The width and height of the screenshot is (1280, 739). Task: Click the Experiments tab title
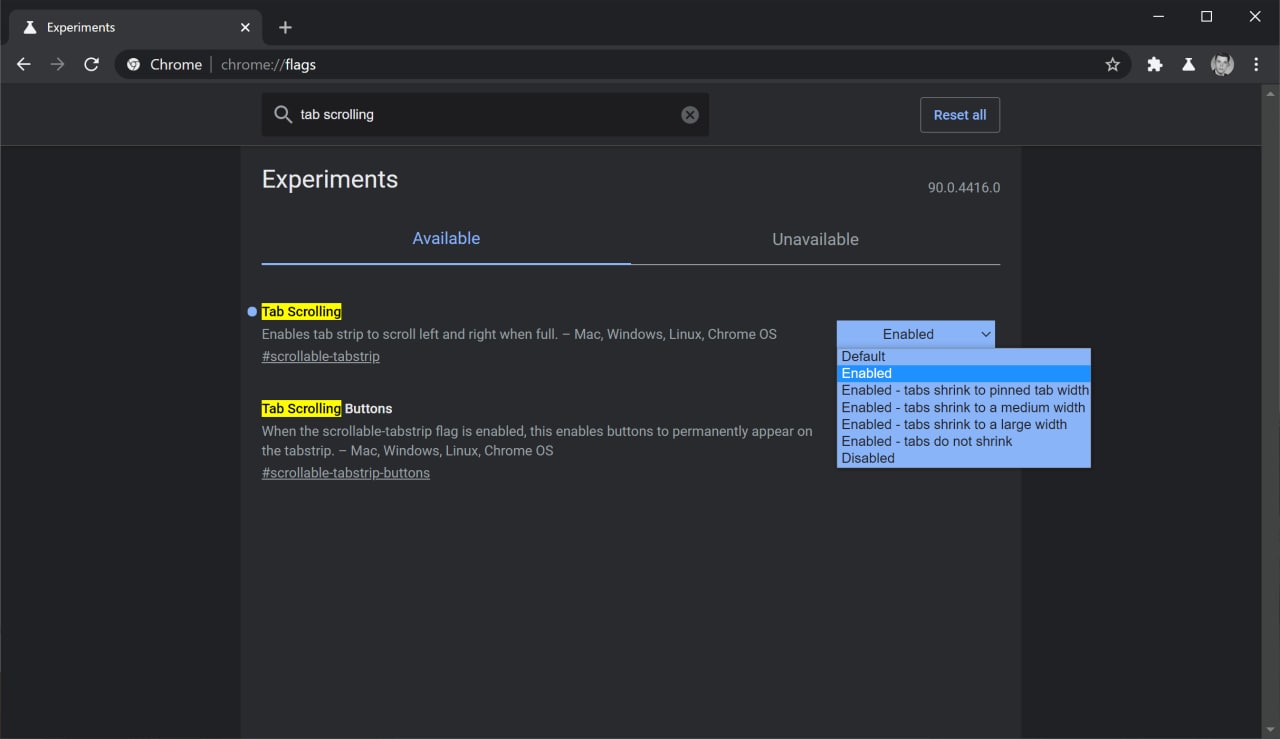point(81,27)
